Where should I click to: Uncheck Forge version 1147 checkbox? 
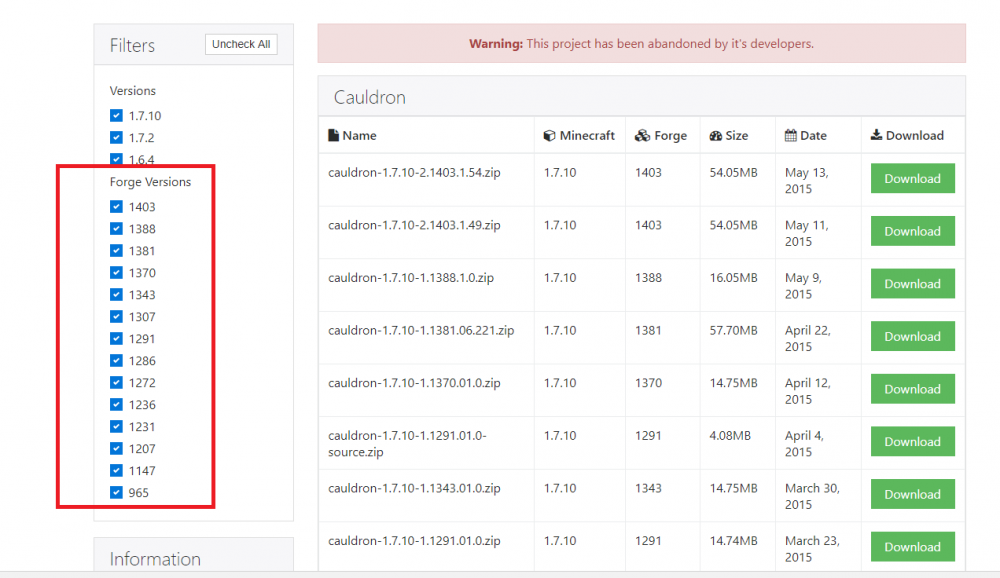tap(116, 471)
